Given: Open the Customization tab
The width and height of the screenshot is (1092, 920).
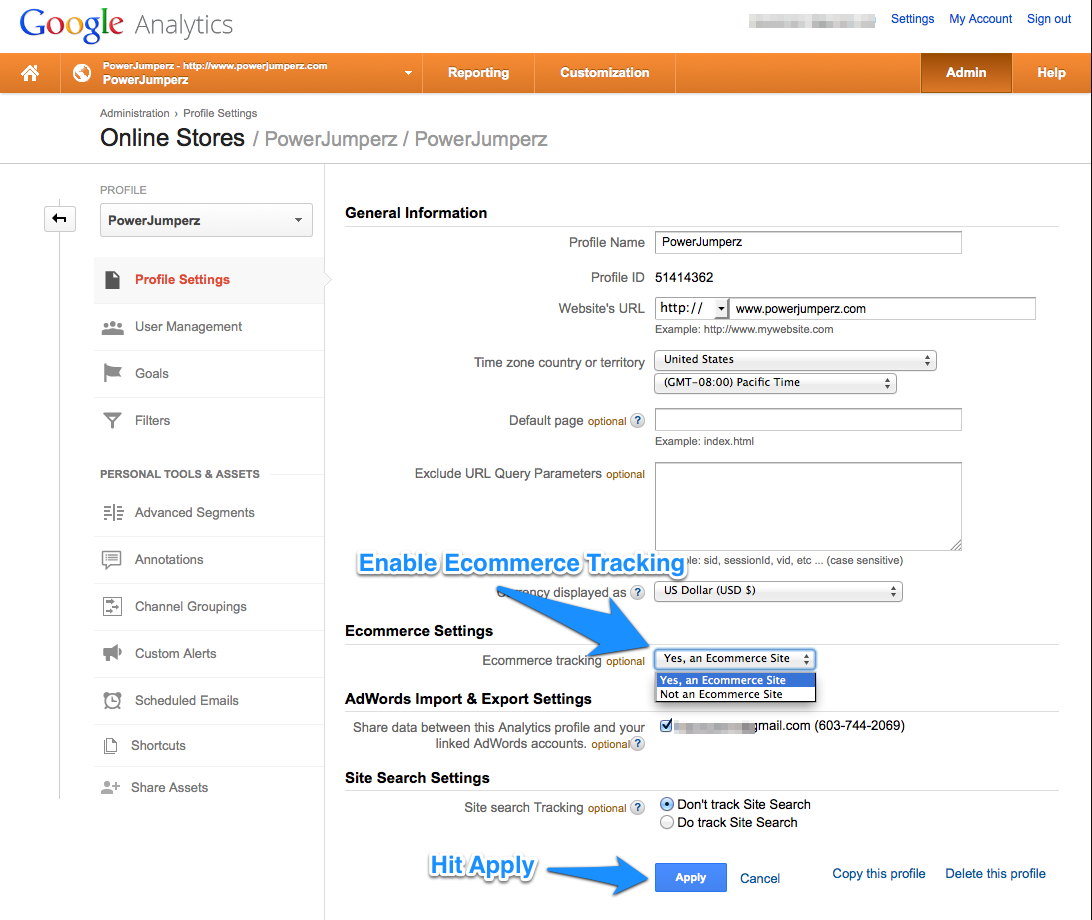Looking at the screenshot, I should (x=604, y=73).
